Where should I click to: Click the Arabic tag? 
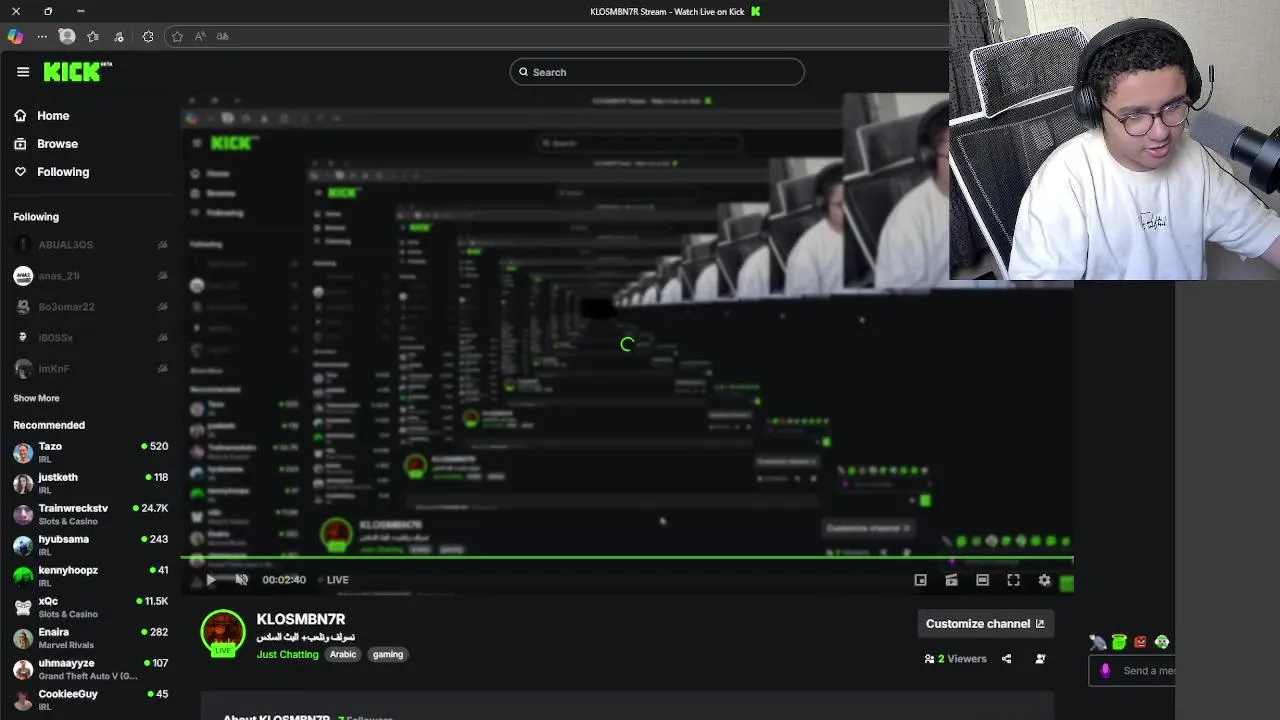343,655
